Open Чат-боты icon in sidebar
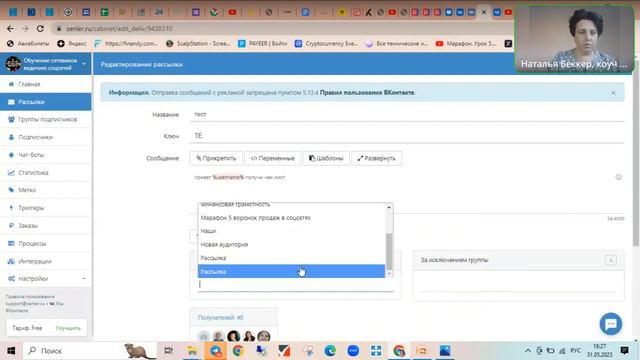 (x=11, y=155)
